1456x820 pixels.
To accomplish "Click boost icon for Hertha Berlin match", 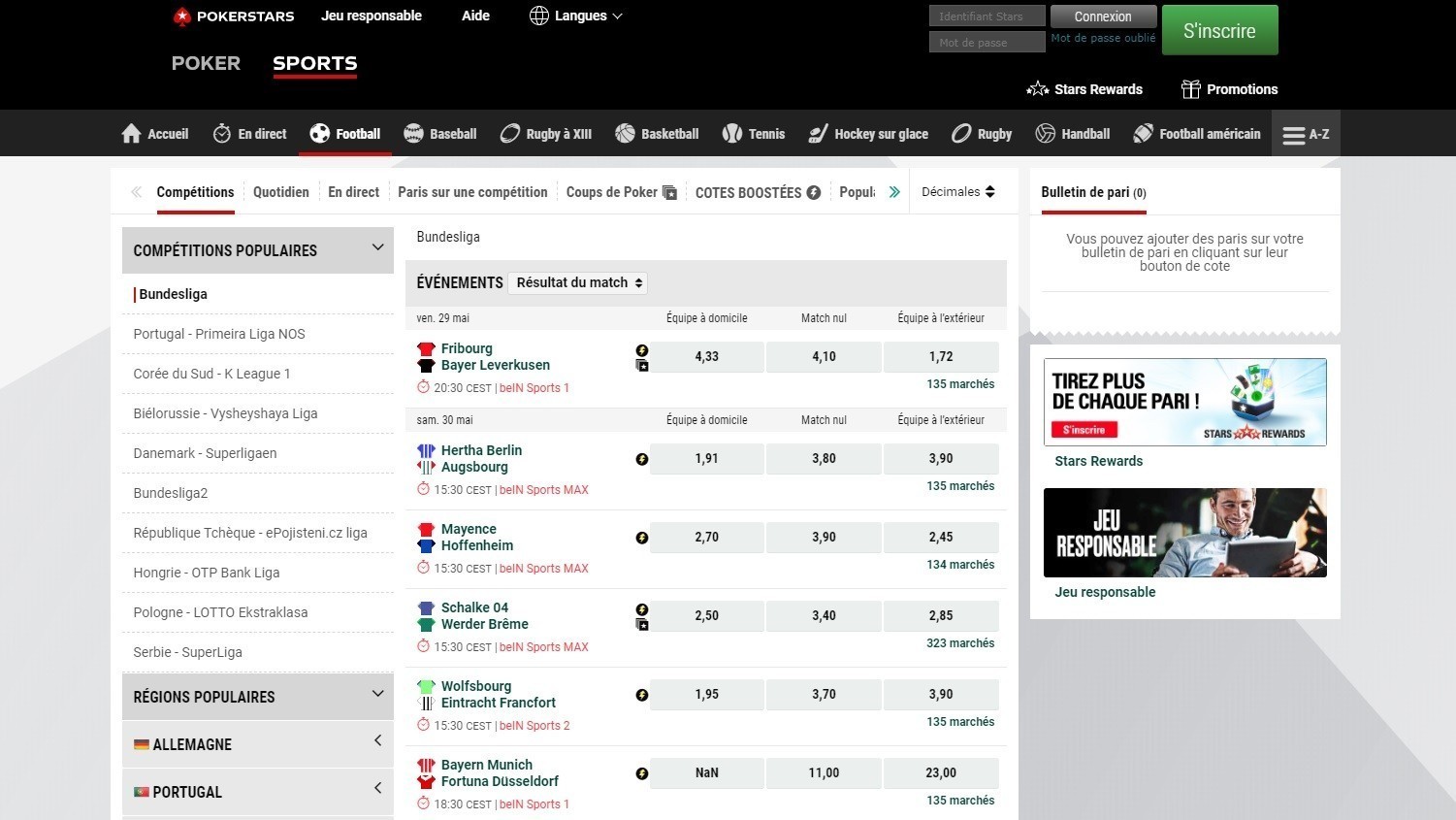I will (x=641, y=459).
